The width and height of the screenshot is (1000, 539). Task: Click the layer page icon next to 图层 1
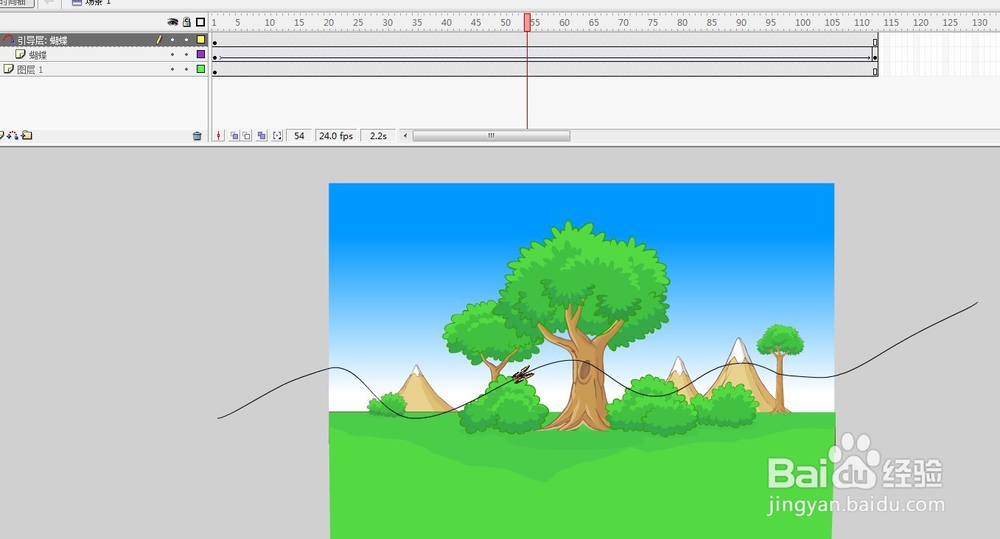tap(8, 69)
